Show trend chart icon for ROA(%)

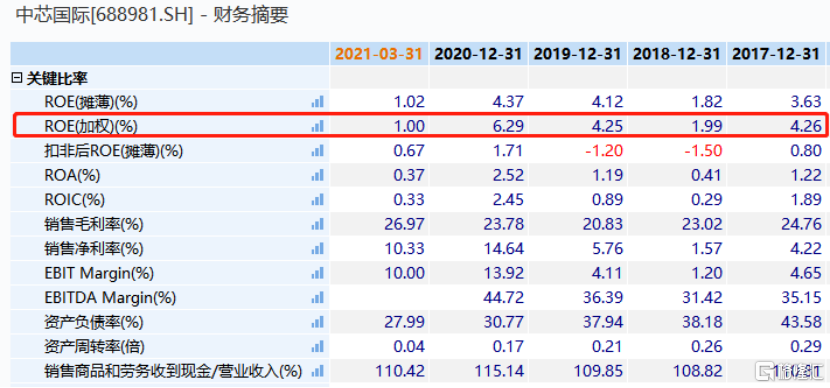(317, 175)
